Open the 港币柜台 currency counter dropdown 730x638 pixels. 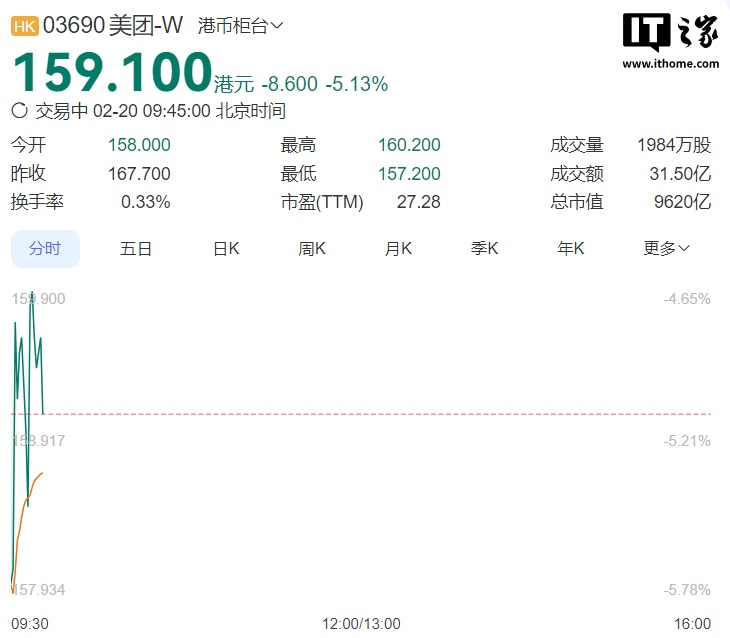coord(240,26)
